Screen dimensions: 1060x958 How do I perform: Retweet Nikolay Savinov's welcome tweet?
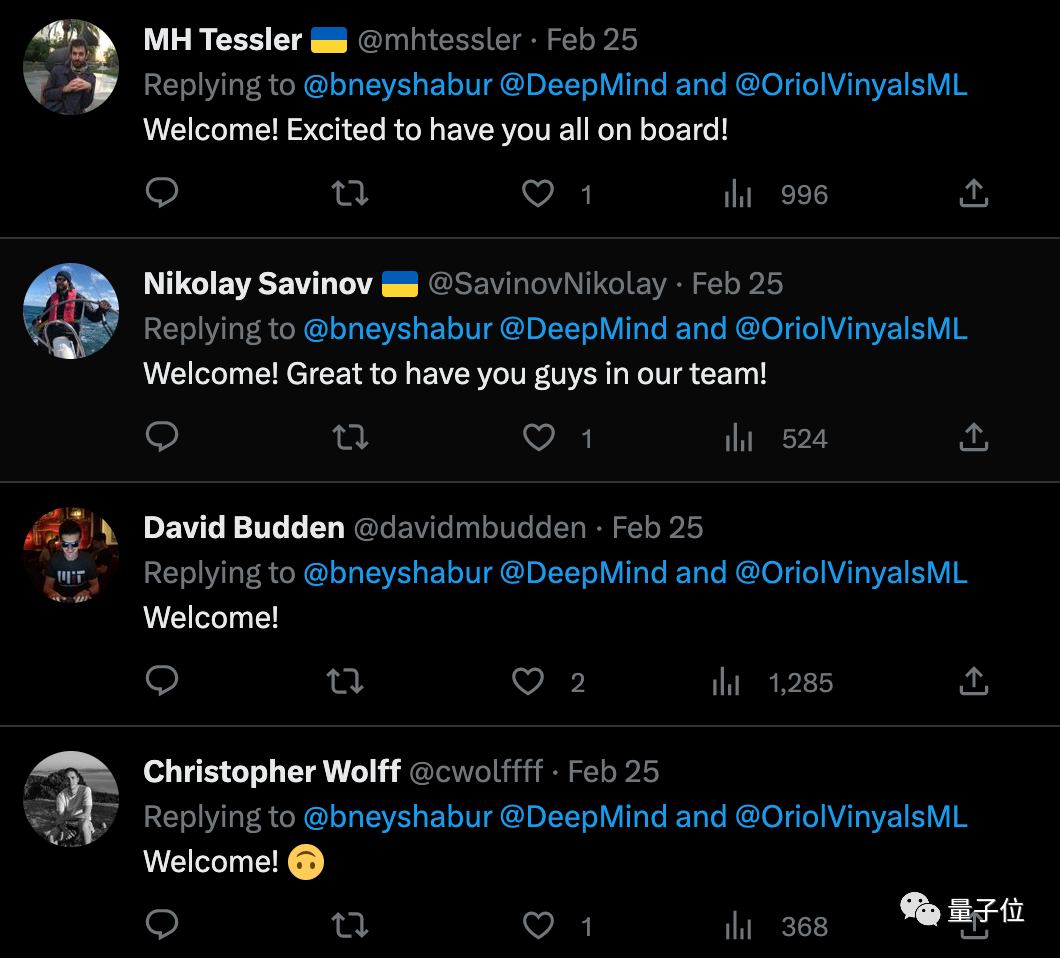coord(349,437)
